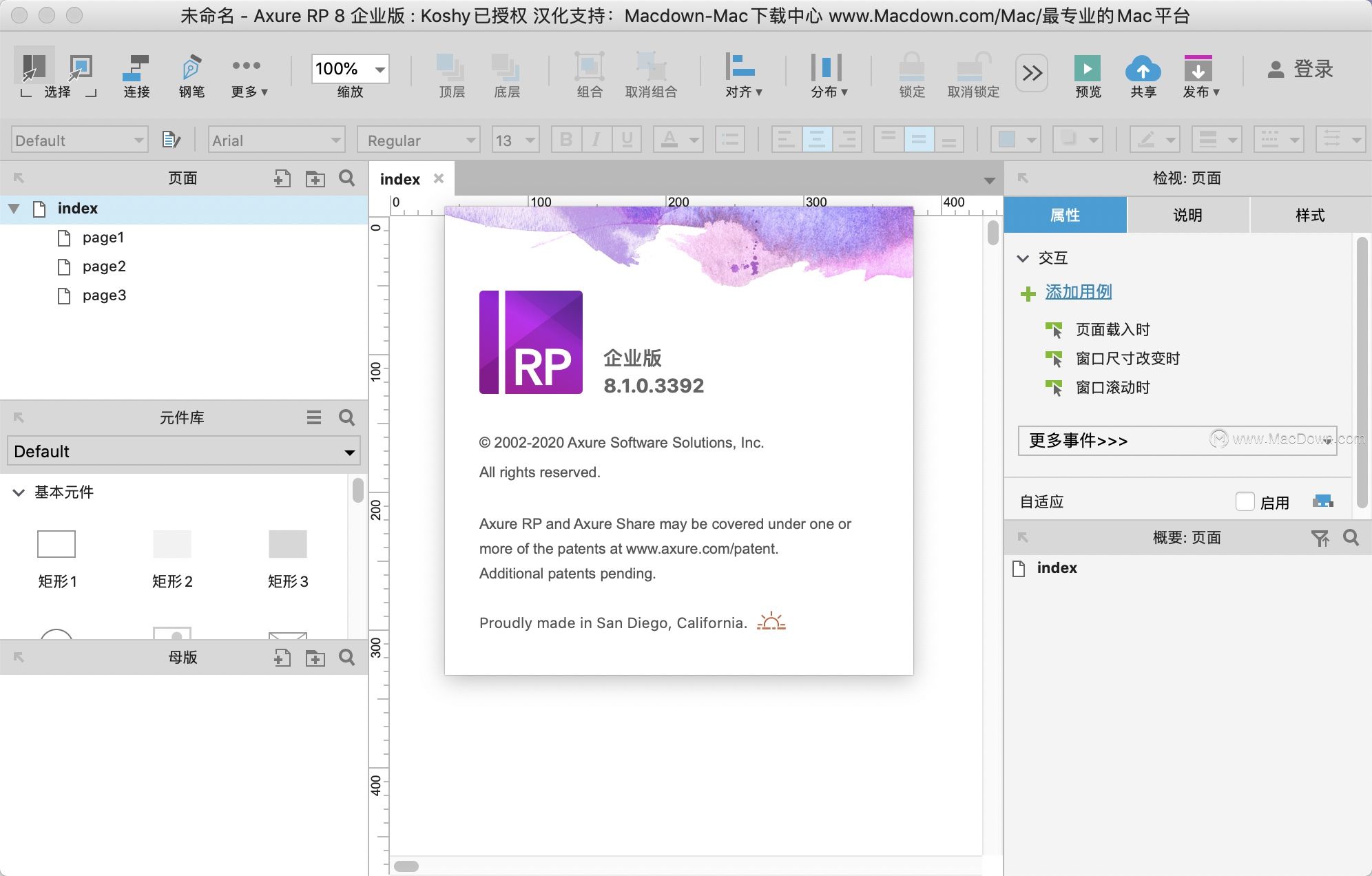Viewport: 1372px width, 876px height.
Task: Click the 共享 cloud share icon
Action: point(1143,69)
